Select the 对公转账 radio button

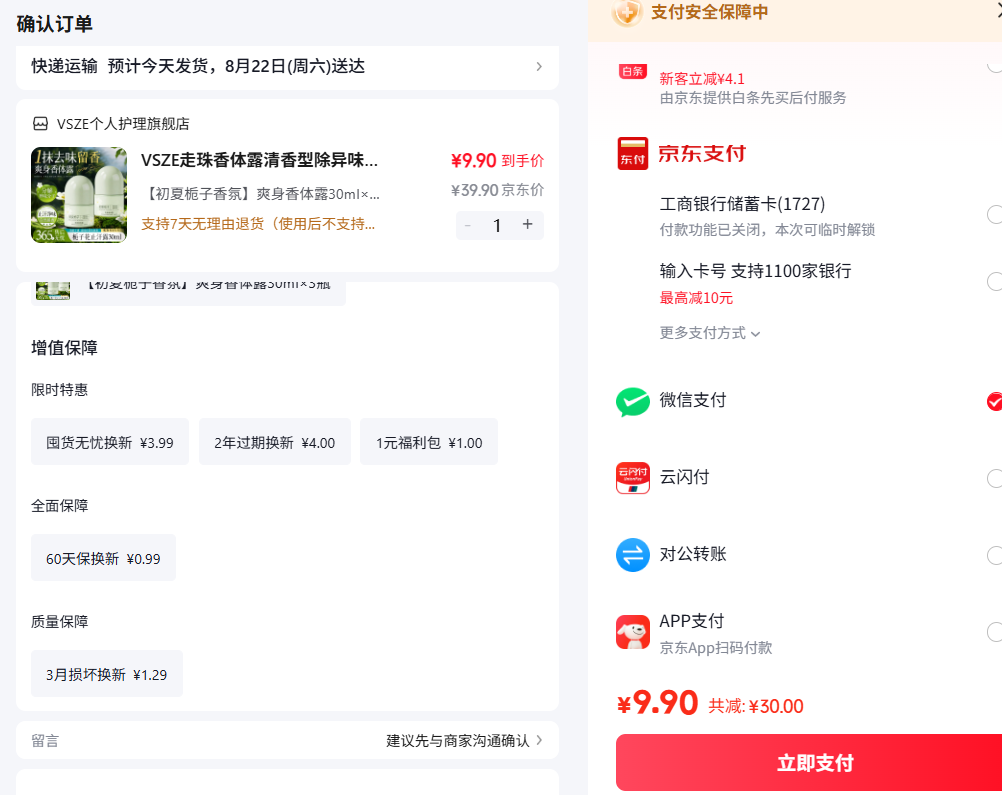pyautogui.click(x=994, y=555)
